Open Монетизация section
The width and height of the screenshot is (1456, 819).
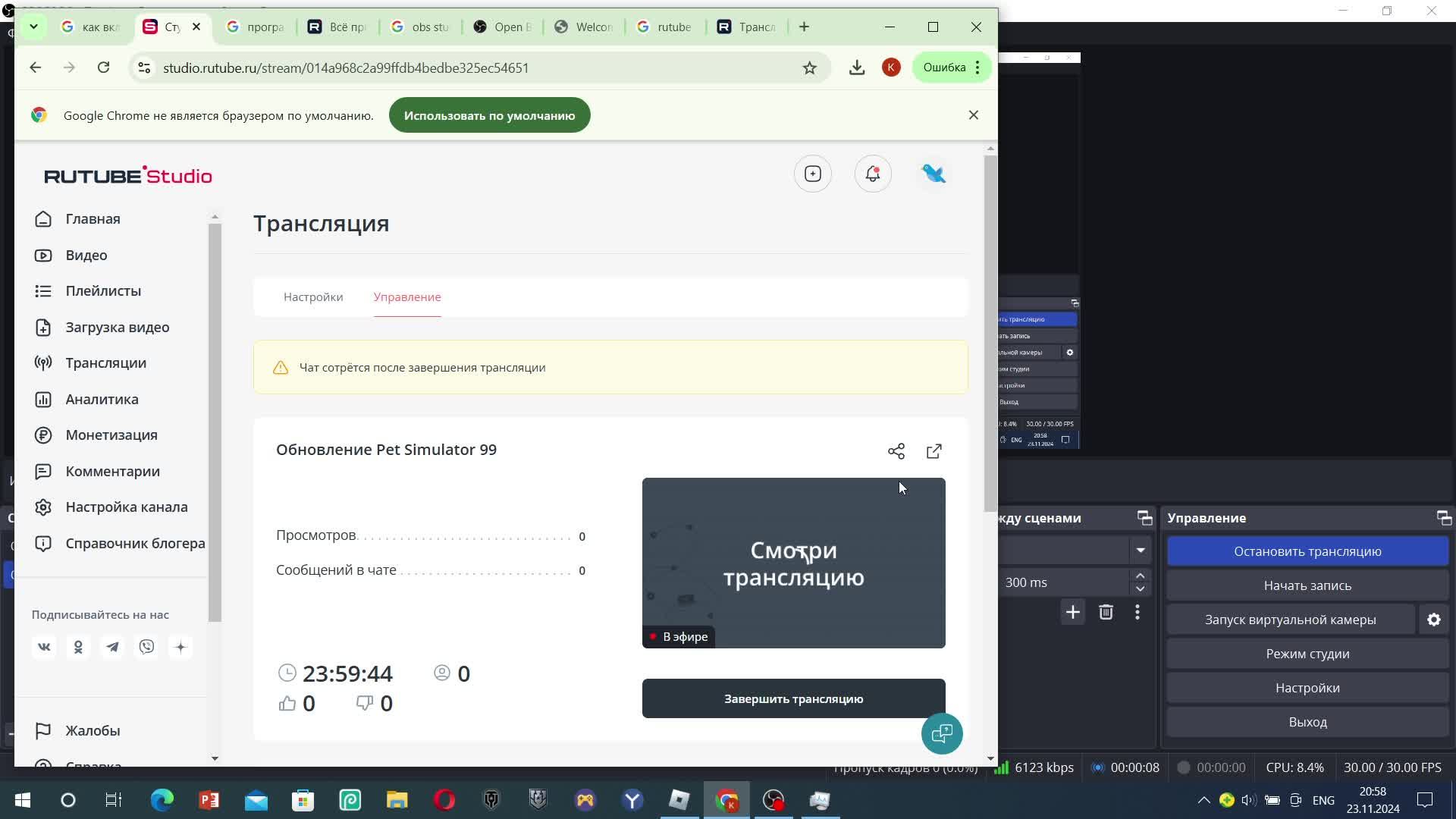[x=96, y=435]
